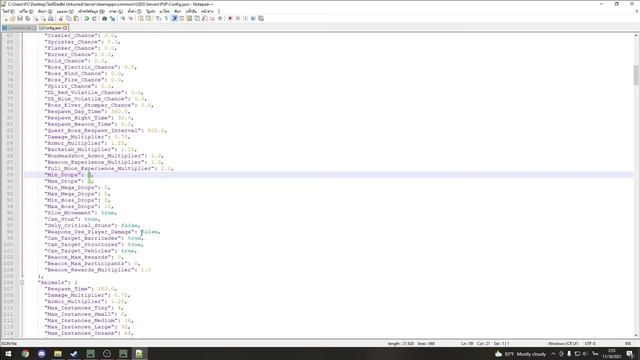This screenshot has height=360, width=640.
Task: Click the Zoom Out toolbar icon
Action: pyautogui.click(x=131, y=18)
